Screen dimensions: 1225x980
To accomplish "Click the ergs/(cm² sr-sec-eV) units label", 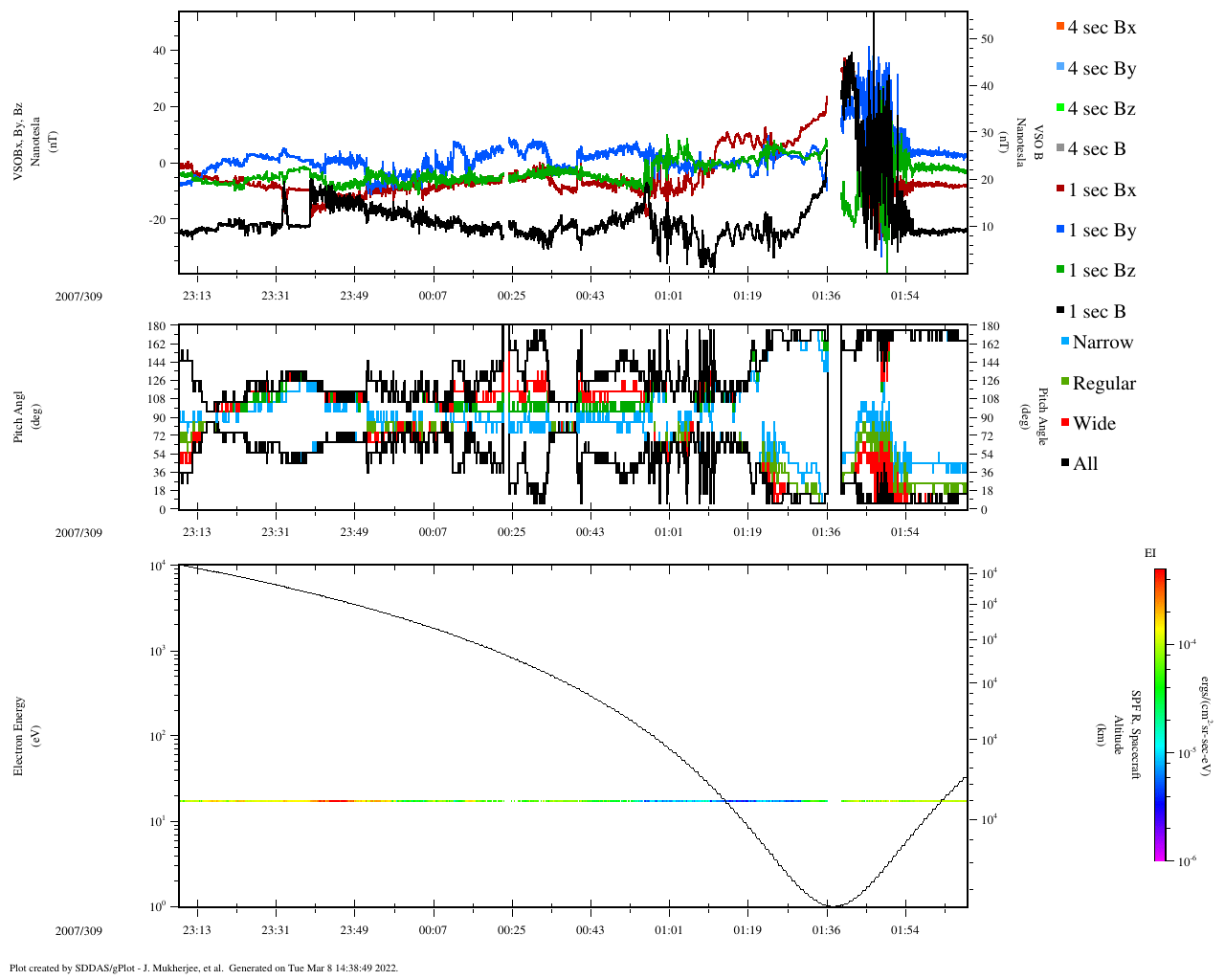I will click(1206, 724).
